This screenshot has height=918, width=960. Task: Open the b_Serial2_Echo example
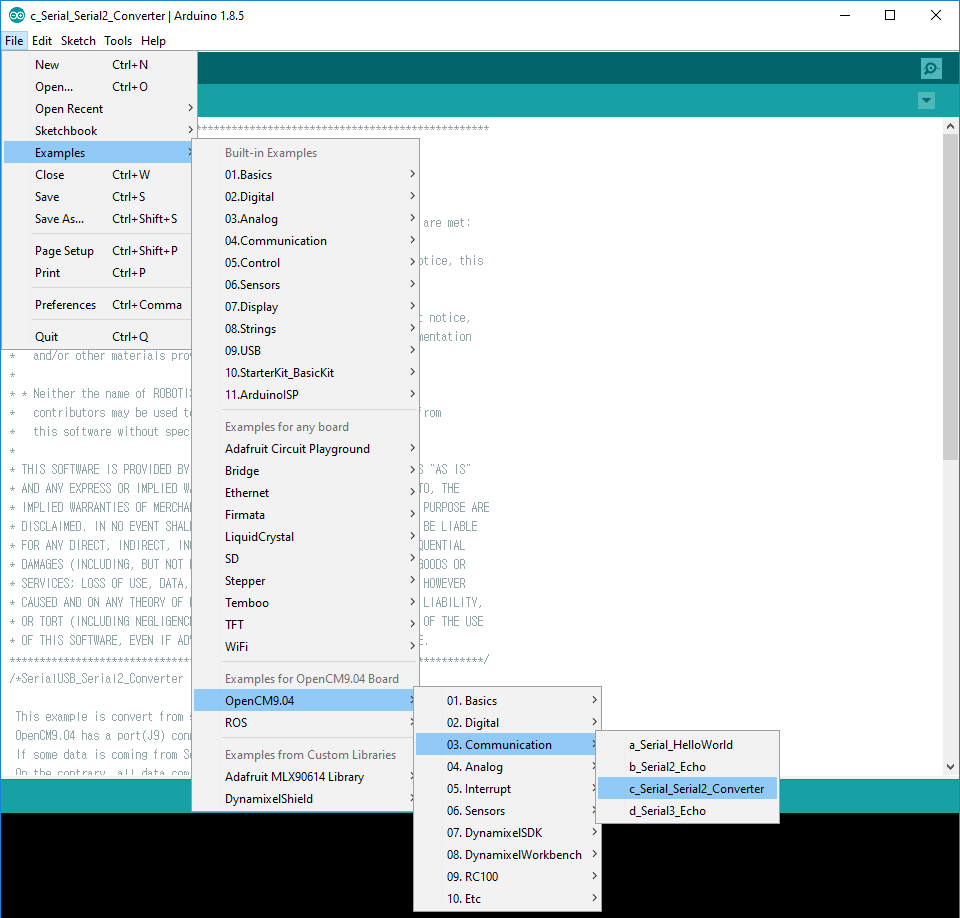click(x=667, y=767)
